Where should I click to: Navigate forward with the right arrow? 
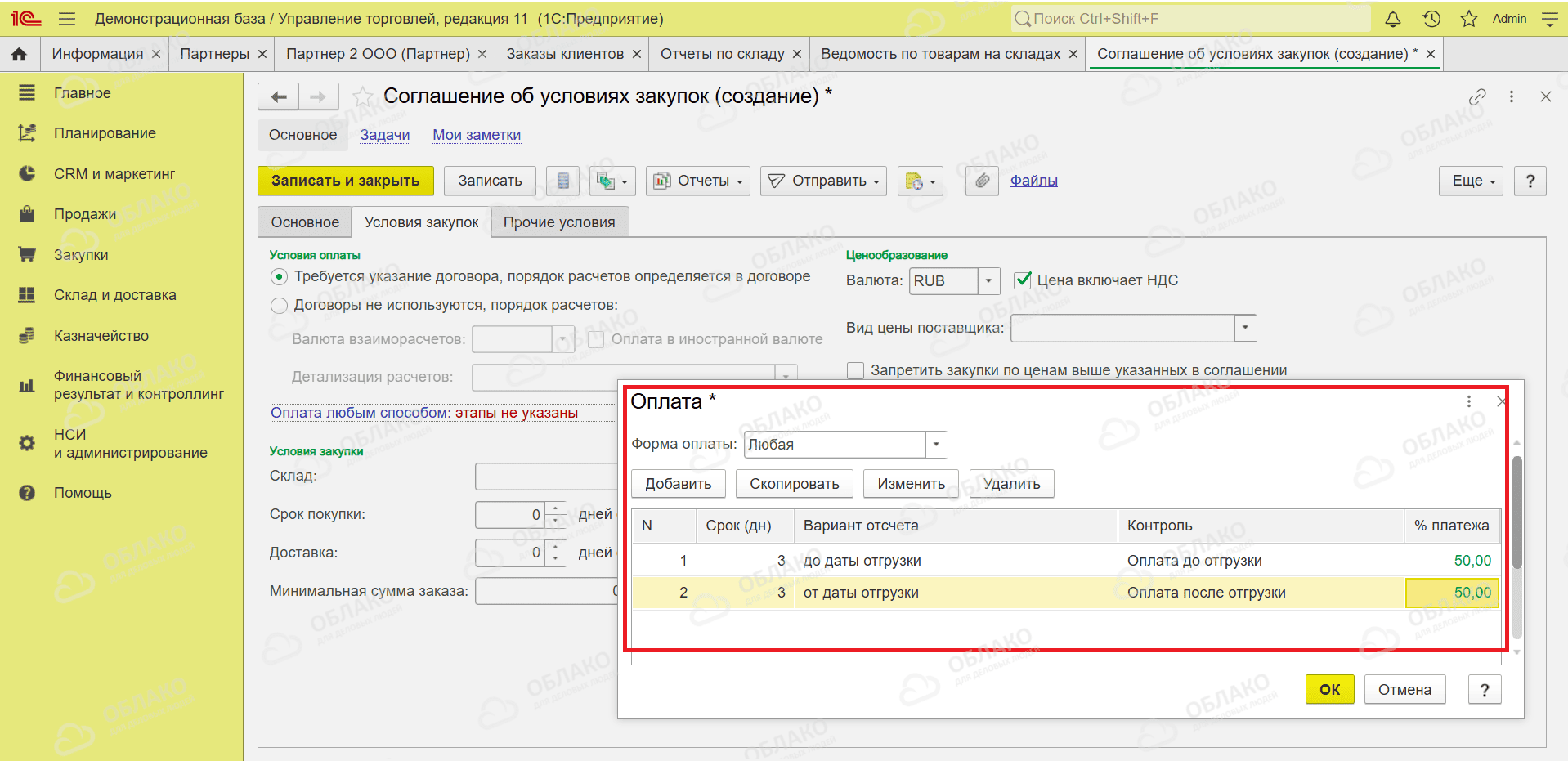point(319,96)
